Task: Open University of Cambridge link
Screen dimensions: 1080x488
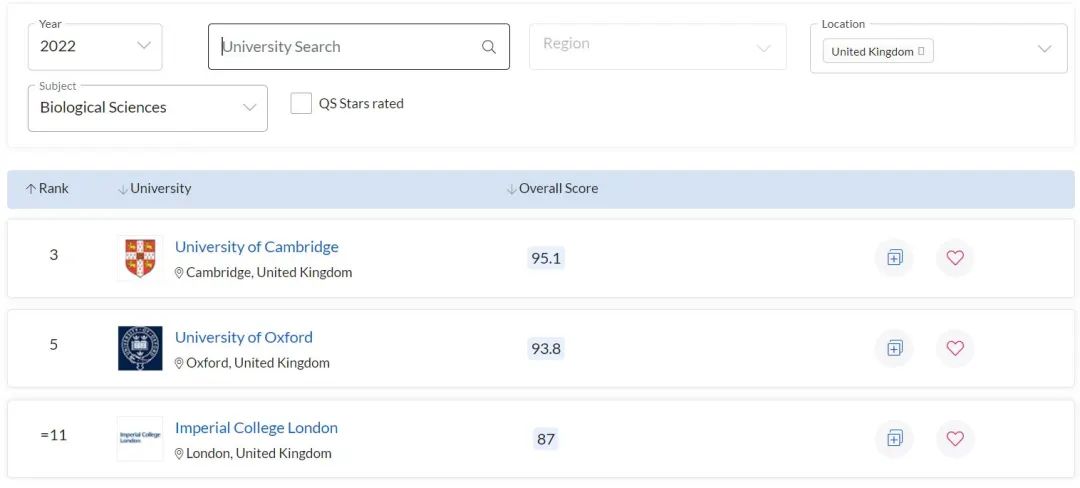Action: tap(257, 246)
